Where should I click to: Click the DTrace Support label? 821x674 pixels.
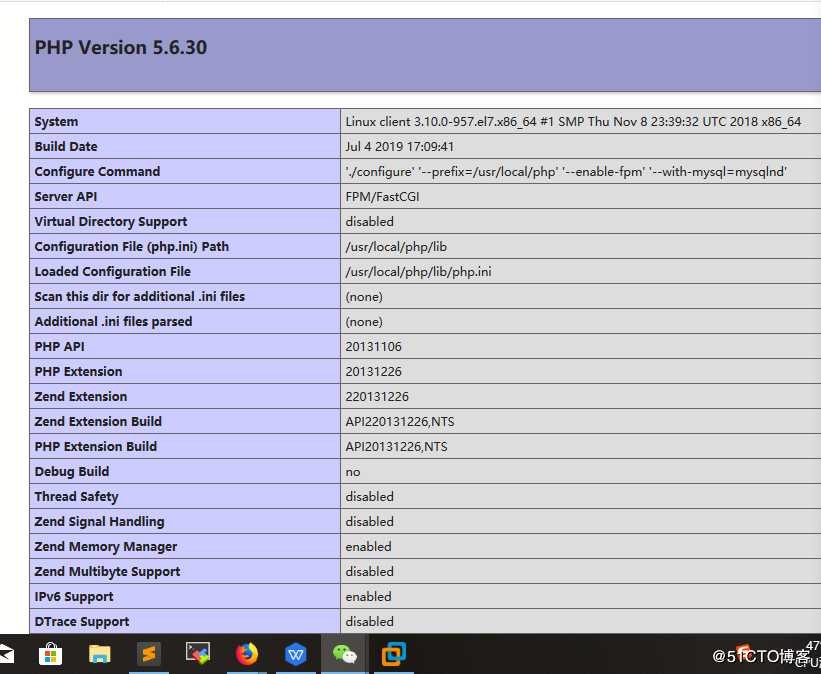[82, 622]
